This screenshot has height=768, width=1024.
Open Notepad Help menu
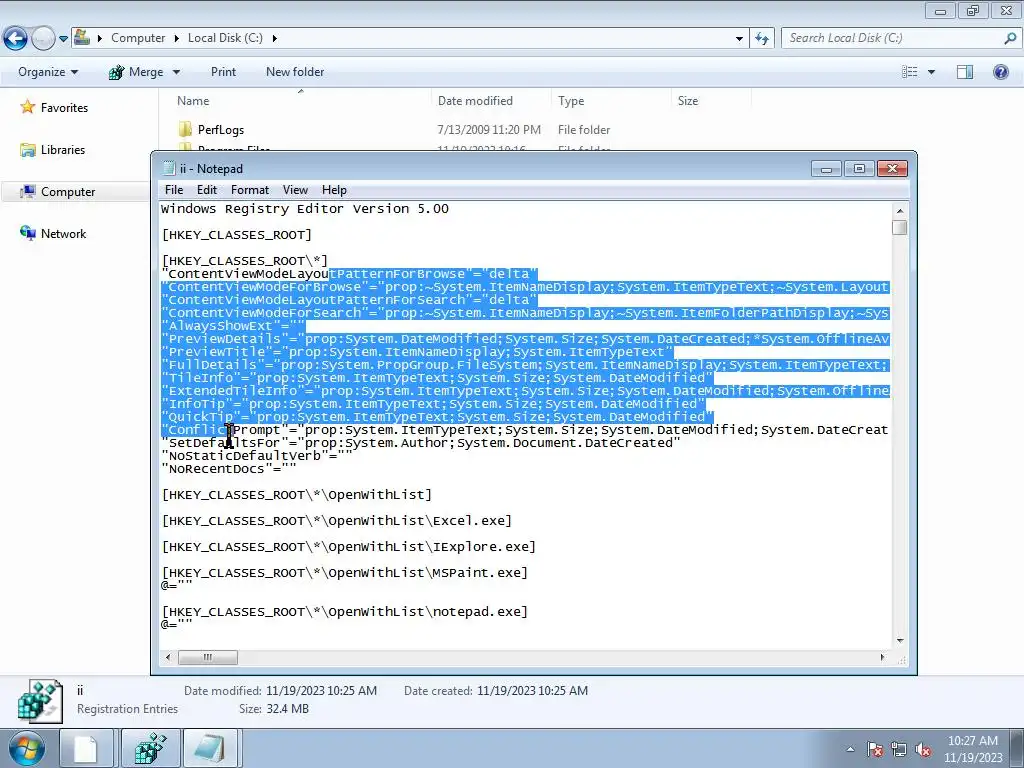(x=334, y=190)
